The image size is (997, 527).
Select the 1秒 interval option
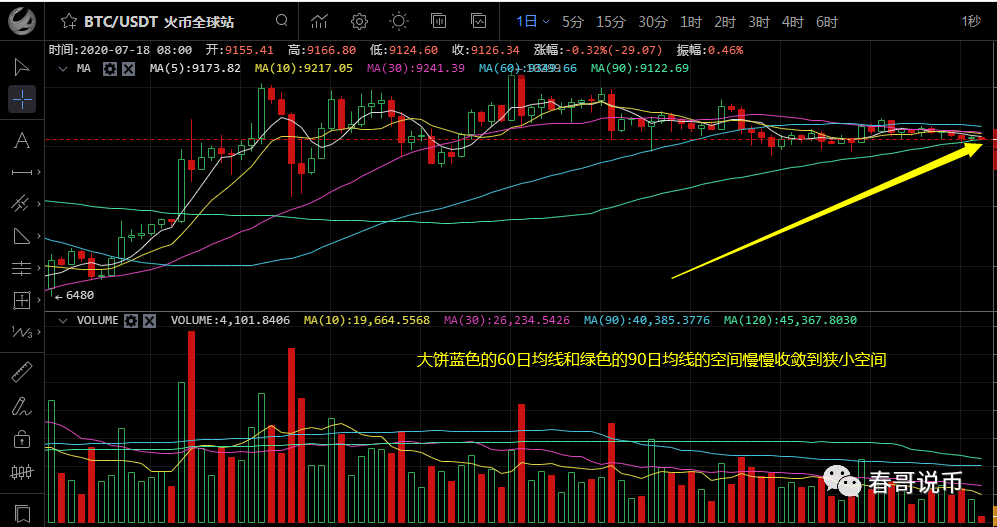click(970, 21)
